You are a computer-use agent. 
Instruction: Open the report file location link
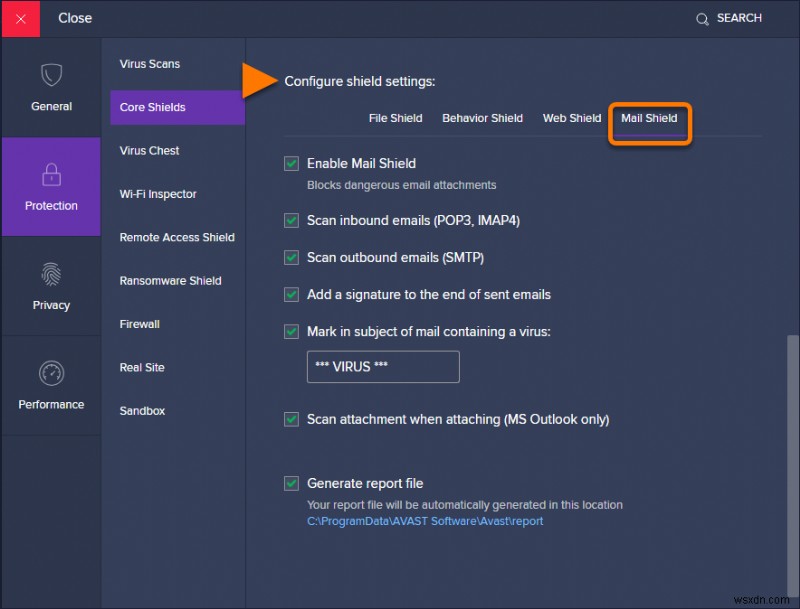[425, 521]
